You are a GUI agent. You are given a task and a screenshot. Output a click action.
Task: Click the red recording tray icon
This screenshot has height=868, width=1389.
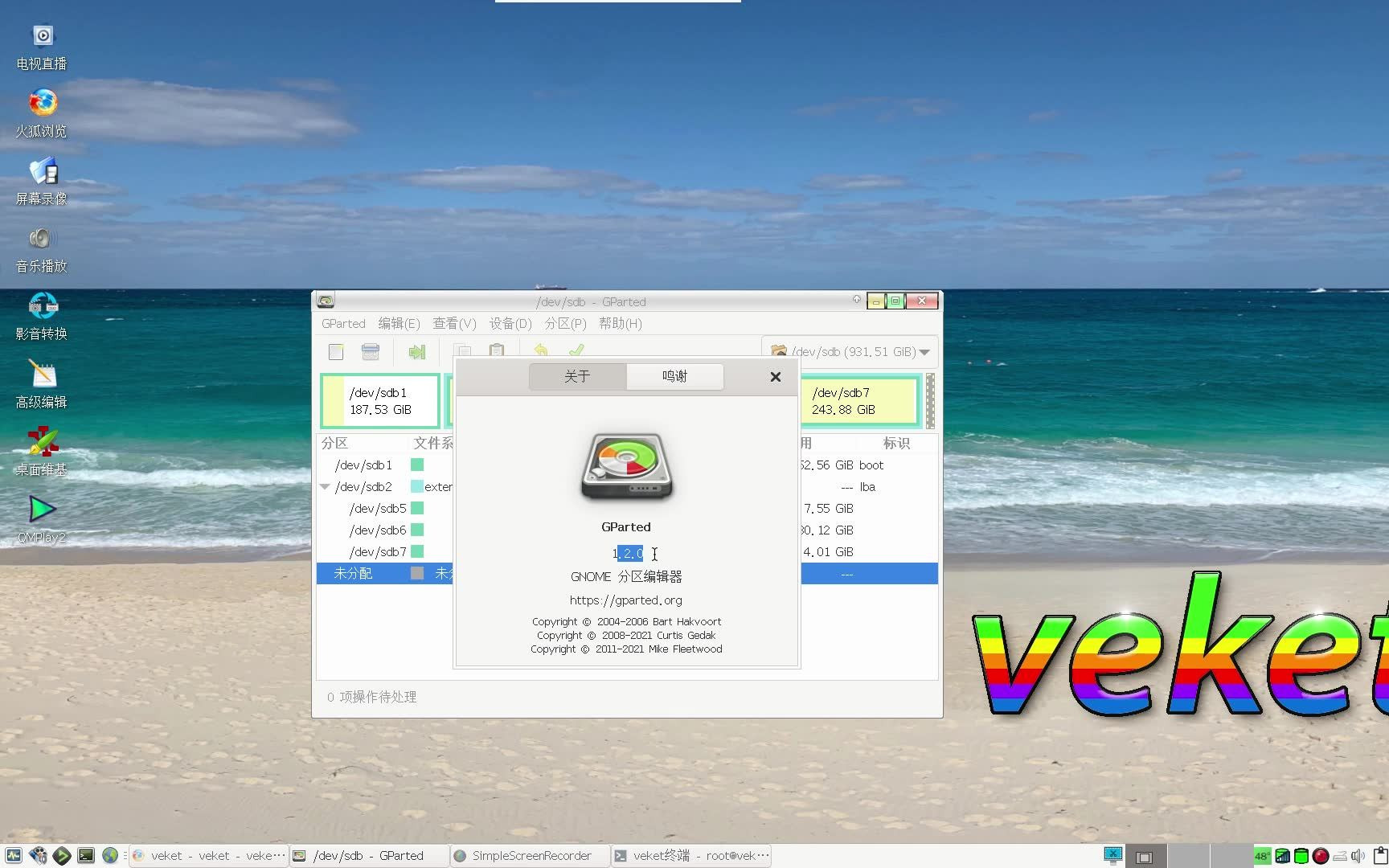pyautogui.click(x=1321, y=856)
